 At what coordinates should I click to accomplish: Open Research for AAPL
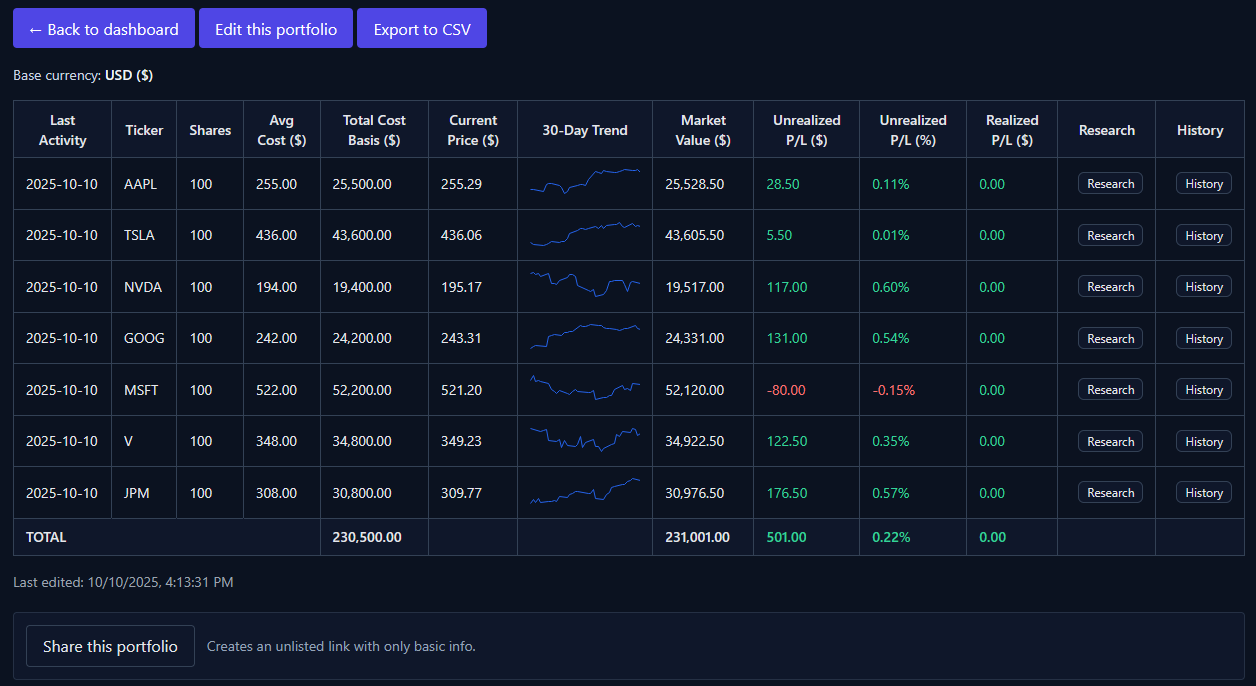(1110, 183)
